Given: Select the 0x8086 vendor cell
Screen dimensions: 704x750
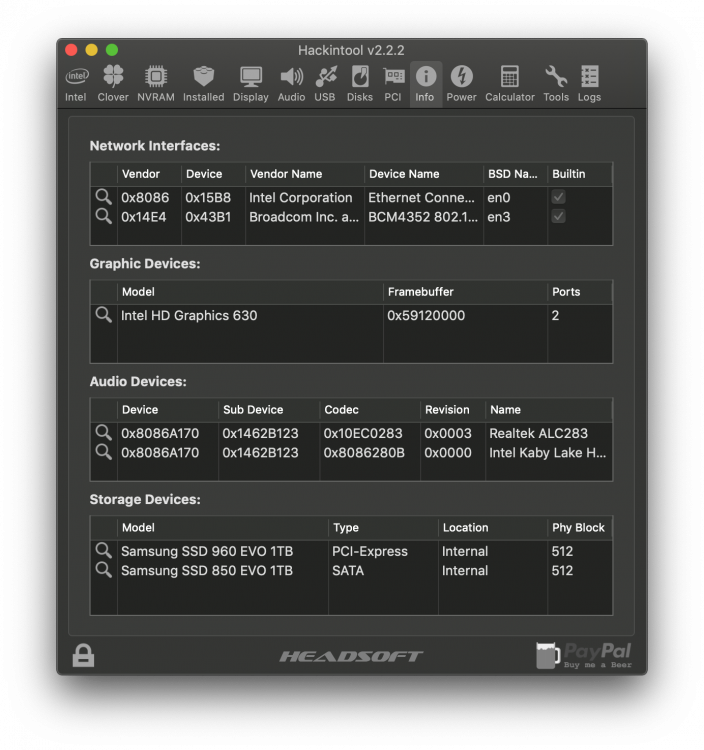Looking at the screenshot, I should [145, 198].
